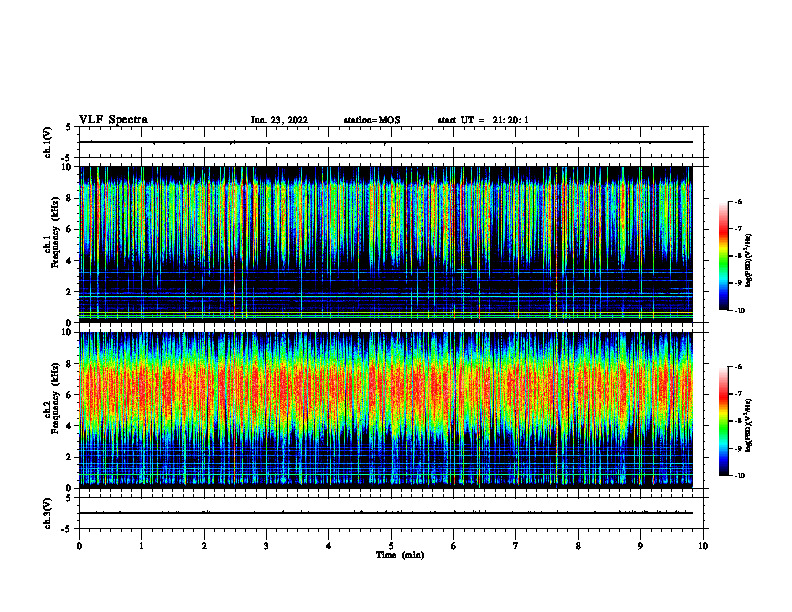
Task: Click the "station=MOS" header label
Action: point(372,120)
